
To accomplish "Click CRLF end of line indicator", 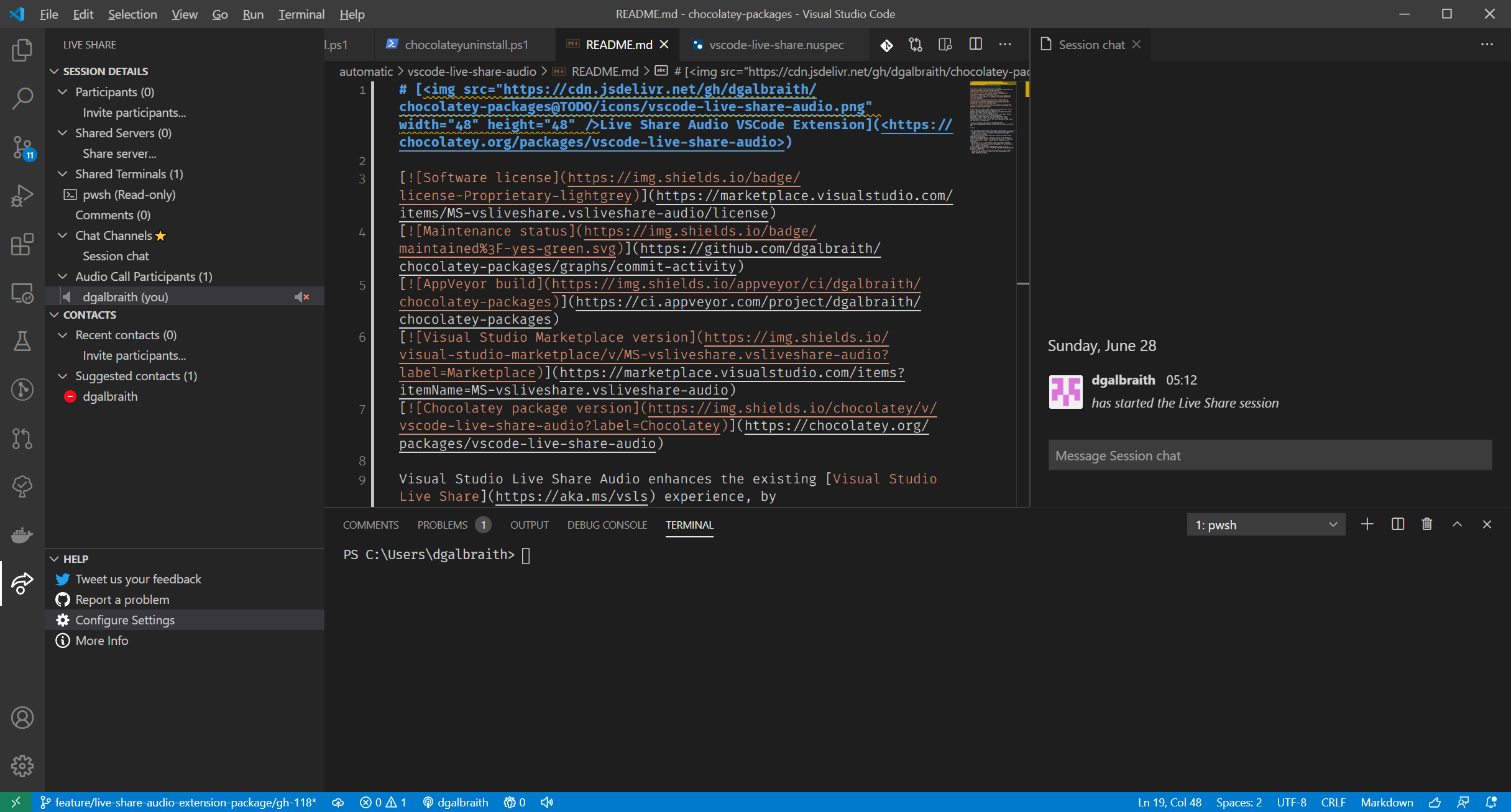I will click(1333, 802).
